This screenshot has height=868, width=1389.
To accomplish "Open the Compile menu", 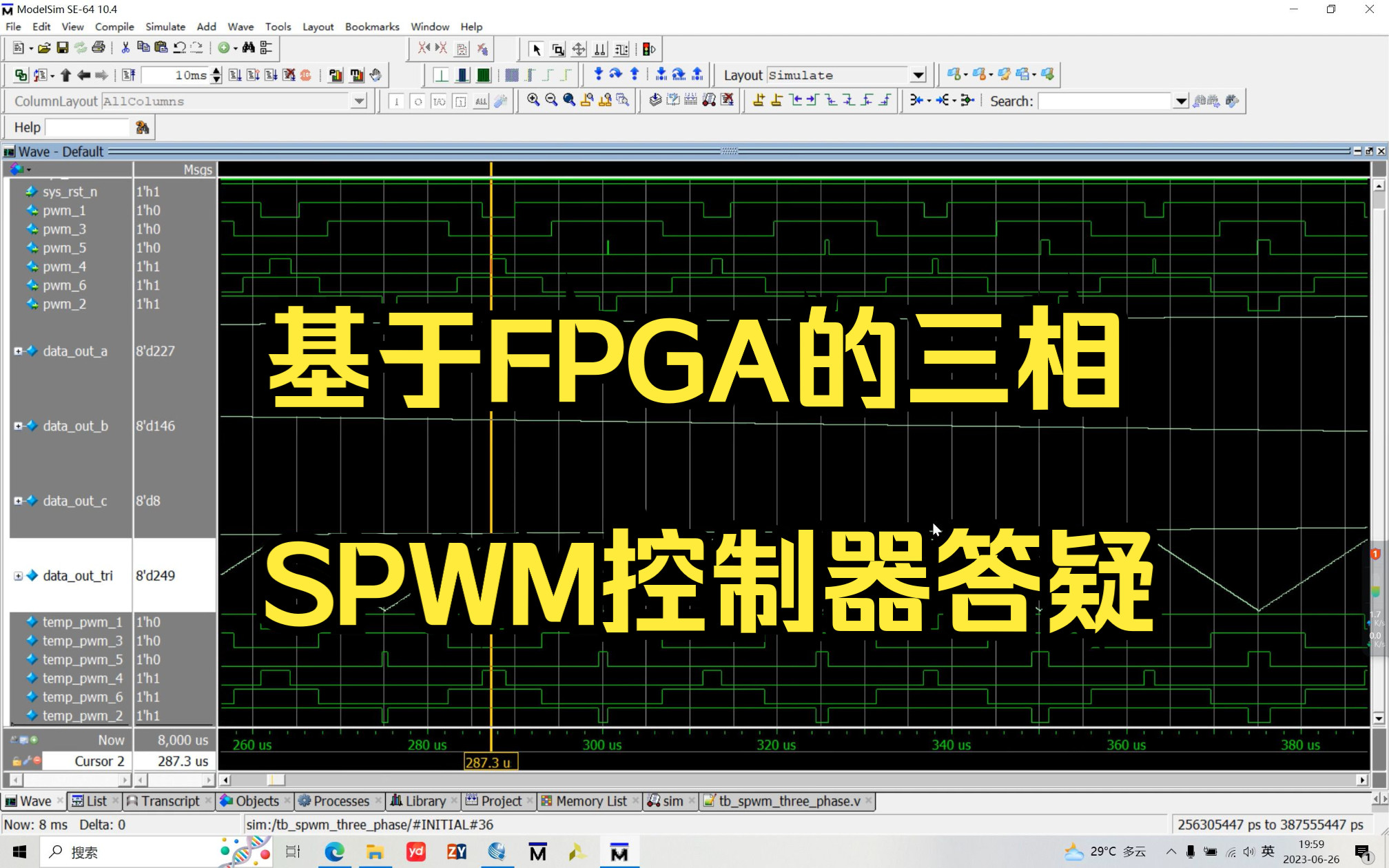I will pyautogui.click(x=114, y=26).
